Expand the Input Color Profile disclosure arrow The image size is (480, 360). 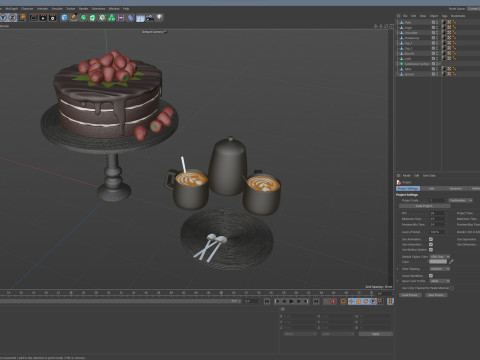[x=398, y=281]
